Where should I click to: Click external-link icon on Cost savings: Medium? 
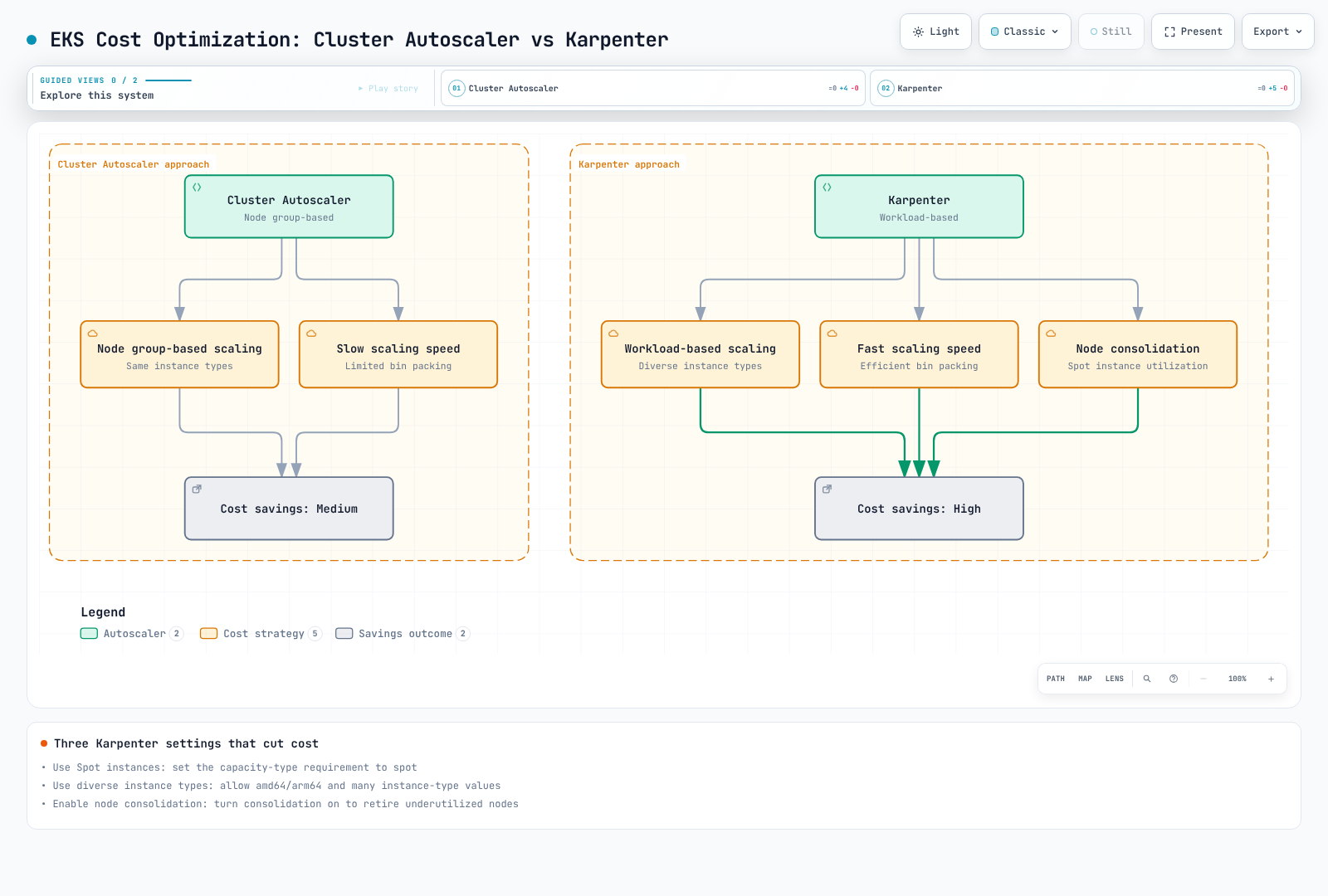coord(197,489)
